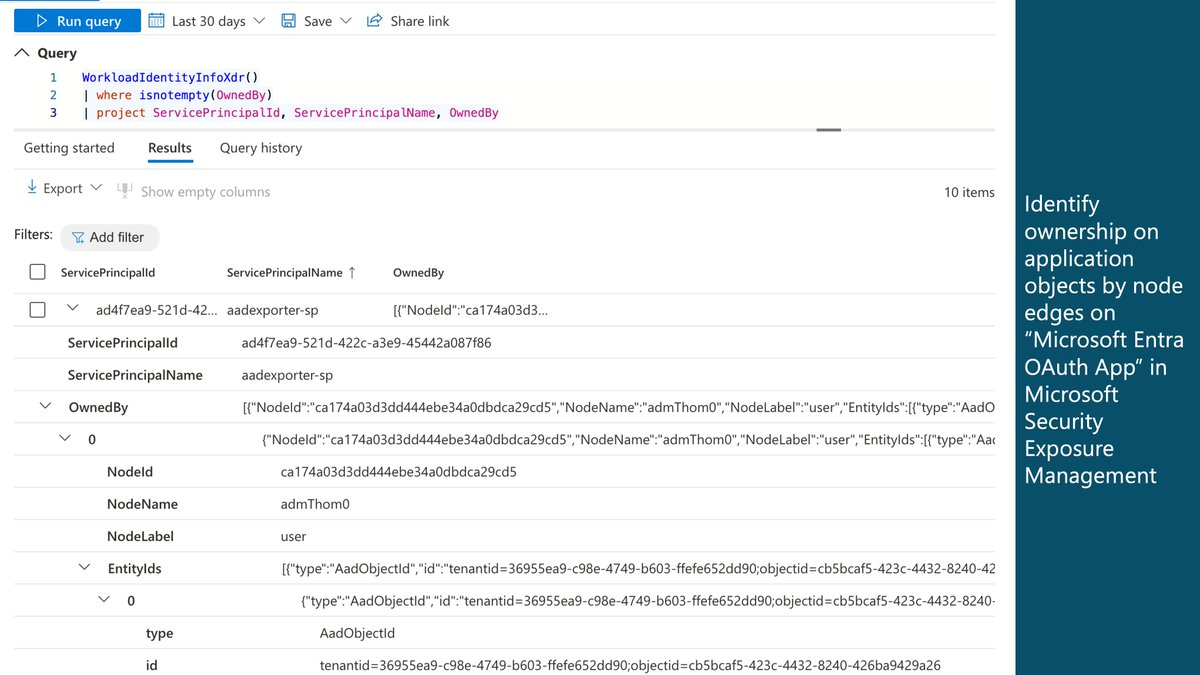
Task: Click the NodeId value ca174a03d3dd444ebe34a0dbdca29cd5
Action: 399,472
